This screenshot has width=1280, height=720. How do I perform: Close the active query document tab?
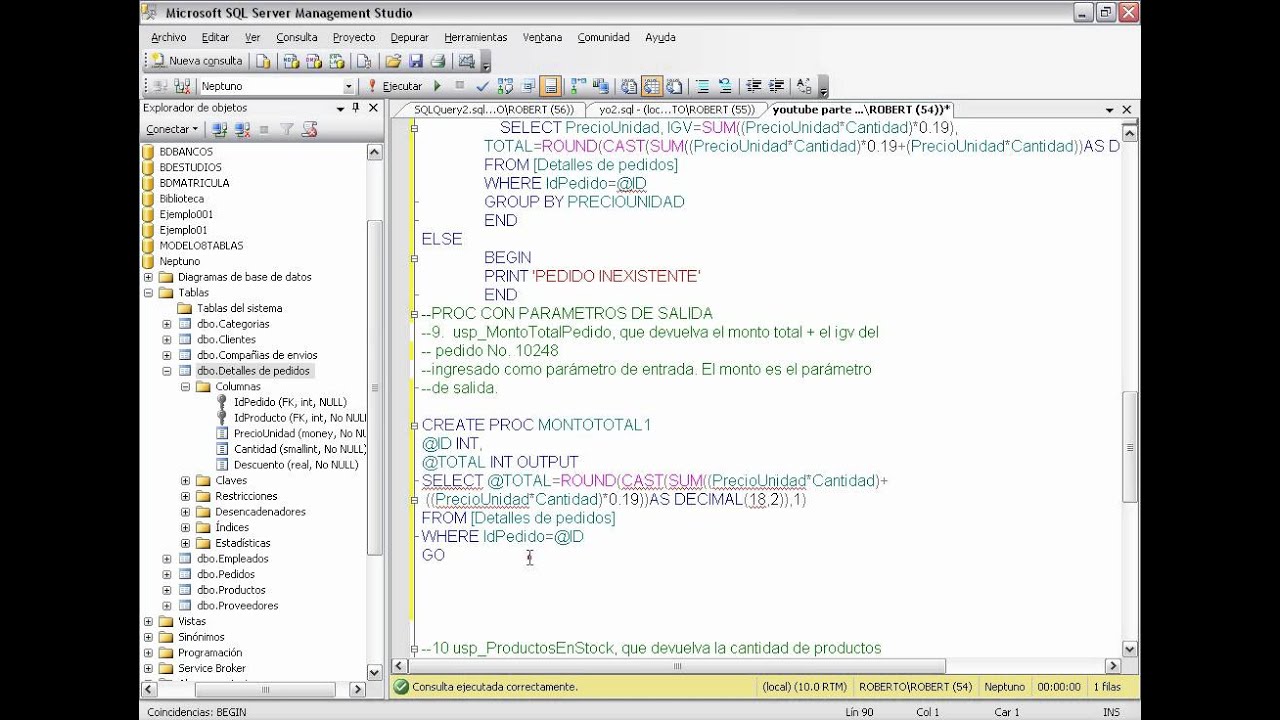(1127, 110)
